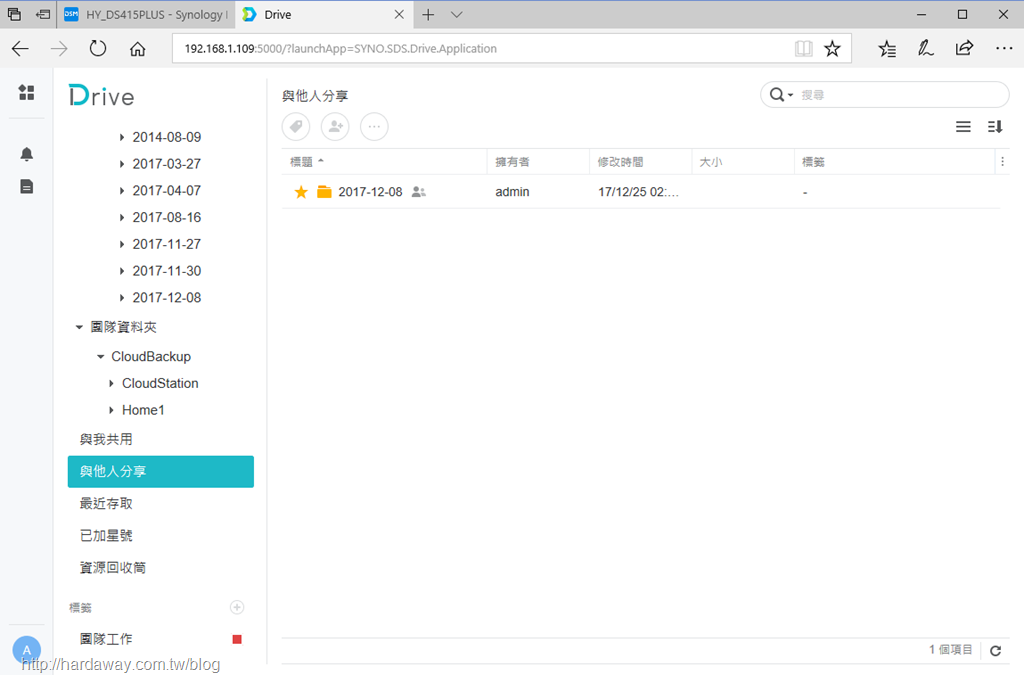Viewport: 1024px width, 675px height.
Task: Reload the page with refresh button
Action: pyautogui.click(x=98, y=48)
